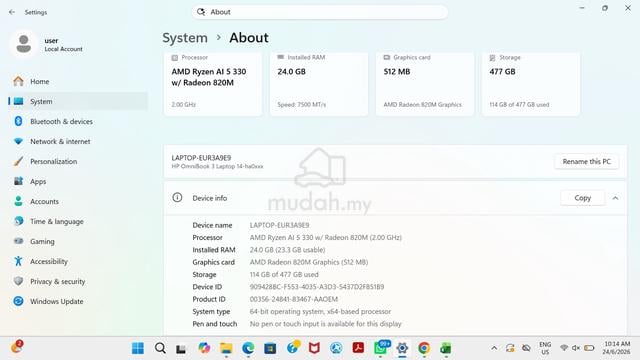The height and width of the screenshot is (360, 640).
Task: Open Microsoft Store from the taskbar
Action: (x=270, y=348)
